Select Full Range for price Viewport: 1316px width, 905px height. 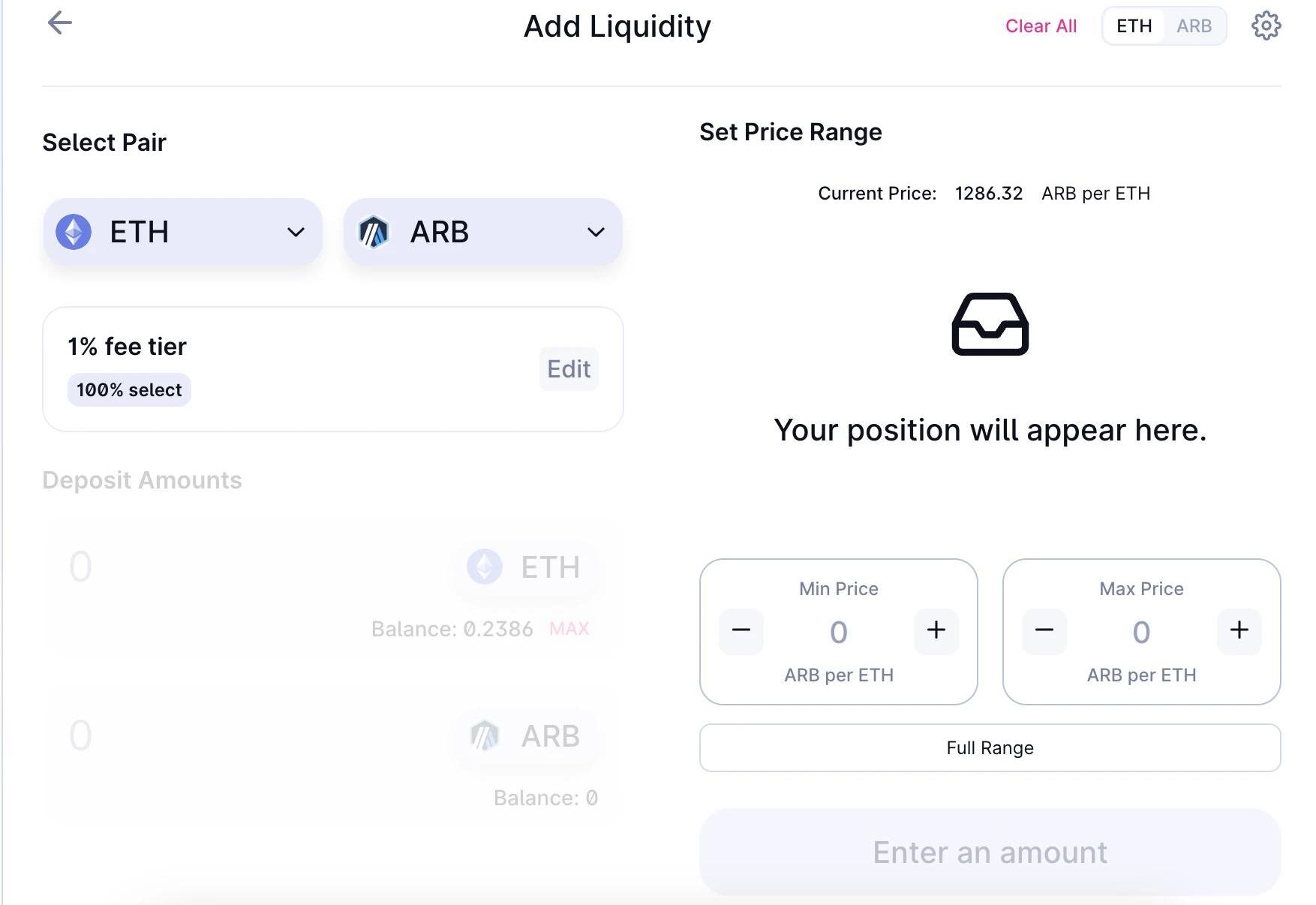pyautogui.click(x=990, y=748)
